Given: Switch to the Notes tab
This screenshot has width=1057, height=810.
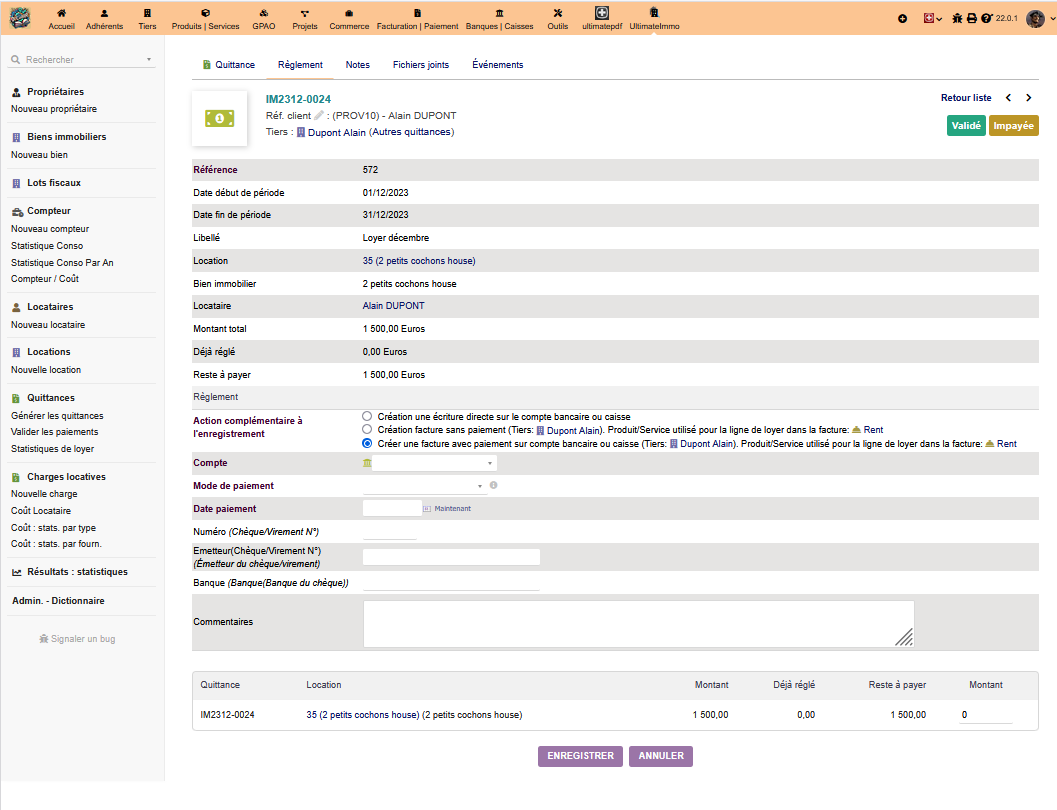Looking at the screenshot, I should [357, 65].
